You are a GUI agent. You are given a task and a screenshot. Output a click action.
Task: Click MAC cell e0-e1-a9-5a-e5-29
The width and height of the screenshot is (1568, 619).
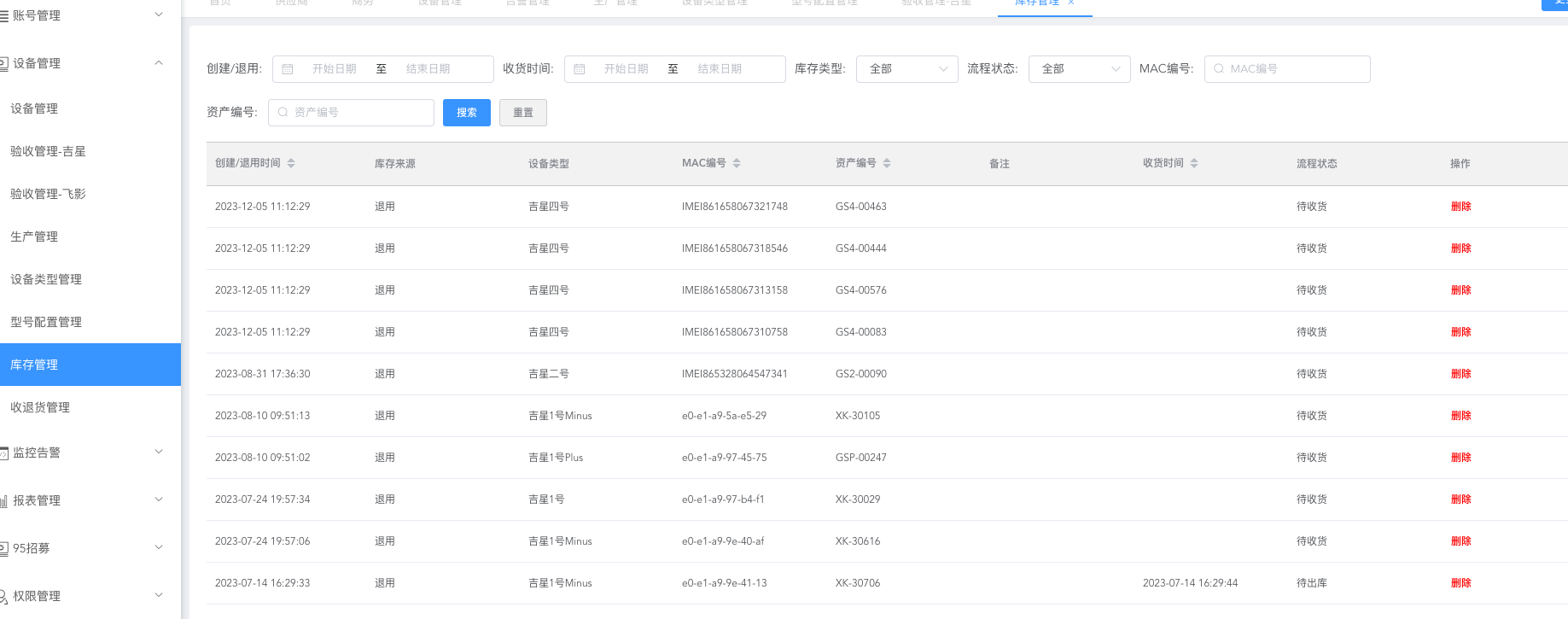pos(724,416)
